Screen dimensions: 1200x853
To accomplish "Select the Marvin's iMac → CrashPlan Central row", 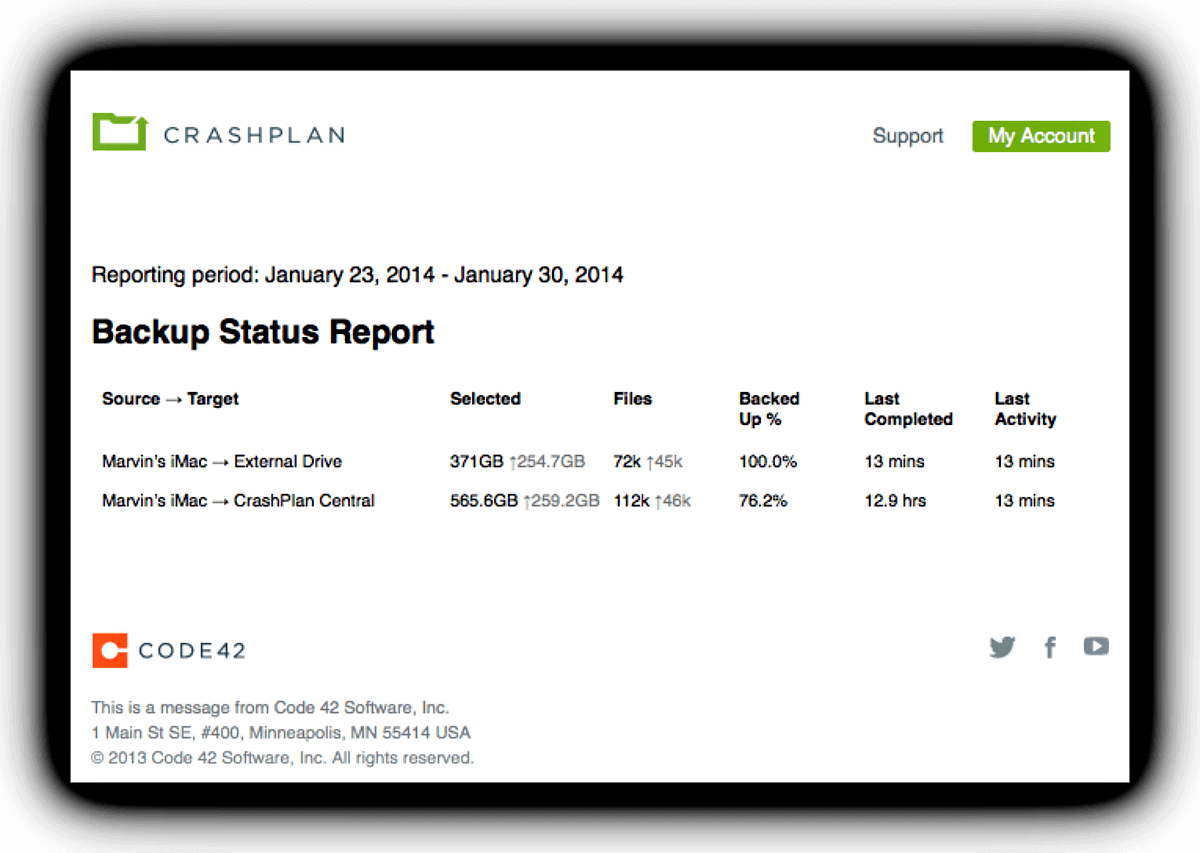I will tap(237, 500).
